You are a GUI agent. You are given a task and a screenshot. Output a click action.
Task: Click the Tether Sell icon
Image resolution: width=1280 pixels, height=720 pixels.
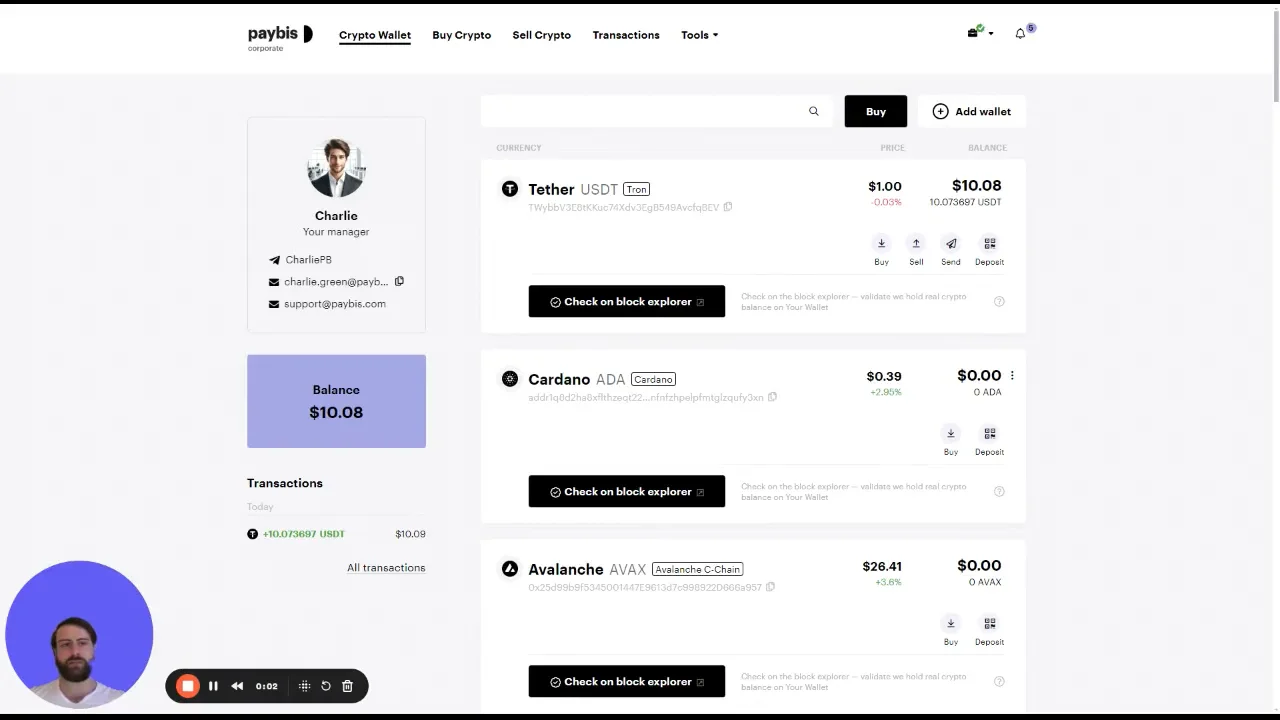tap(916, 250)
